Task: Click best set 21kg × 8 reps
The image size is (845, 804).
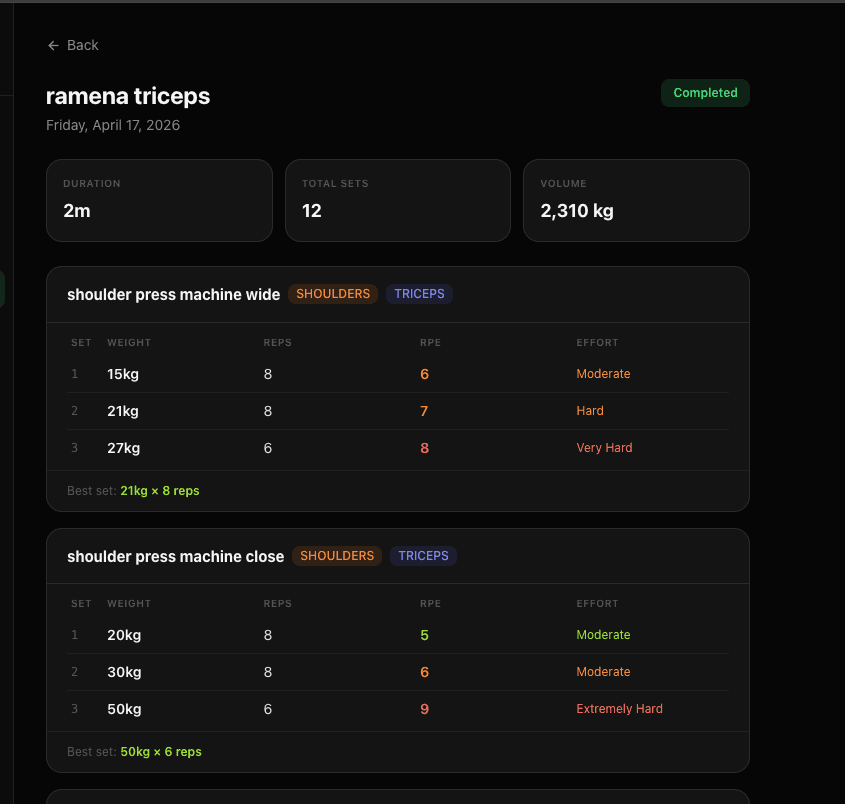Action: coord(159,491)
